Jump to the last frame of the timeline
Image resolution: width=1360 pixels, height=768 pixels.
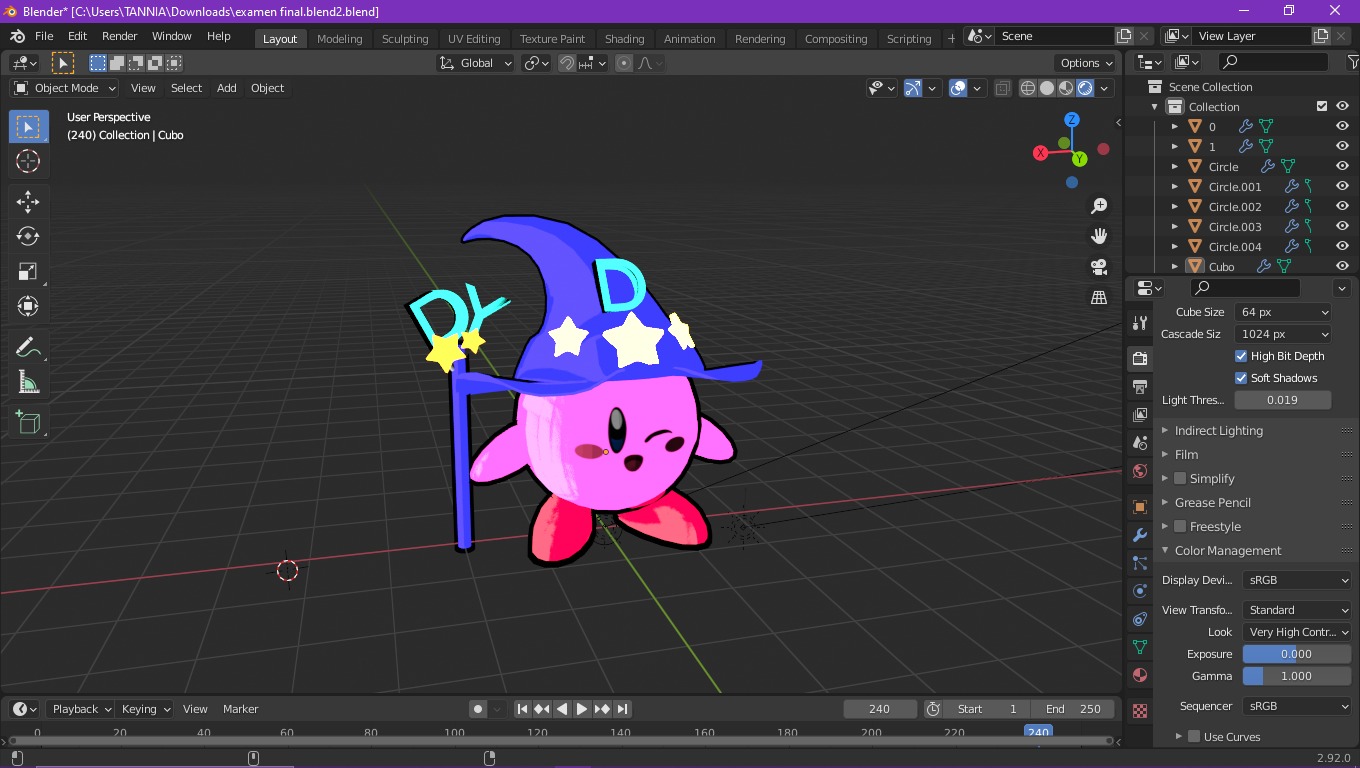pos(622,709)
